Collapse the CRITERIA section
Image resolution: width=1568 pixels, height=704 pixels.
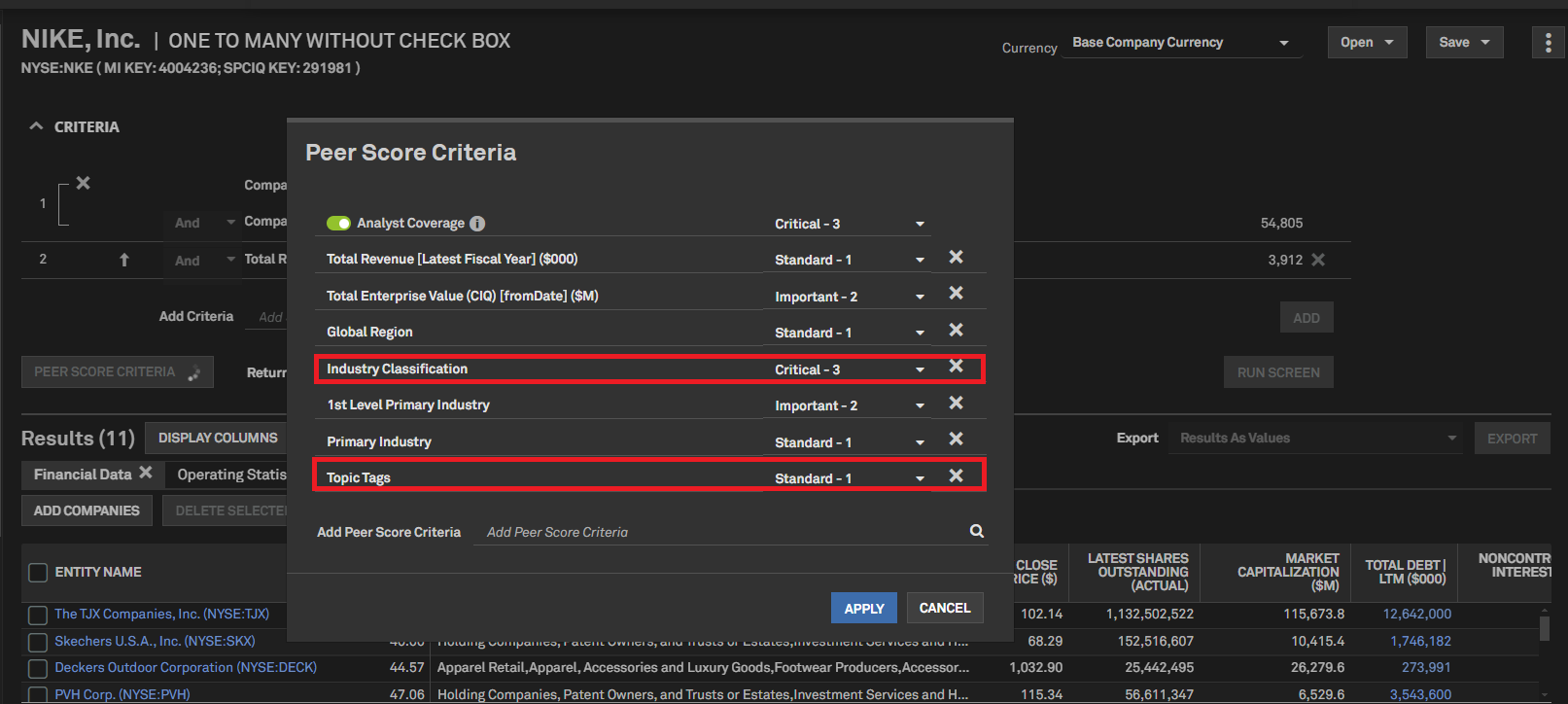(37, 126)
